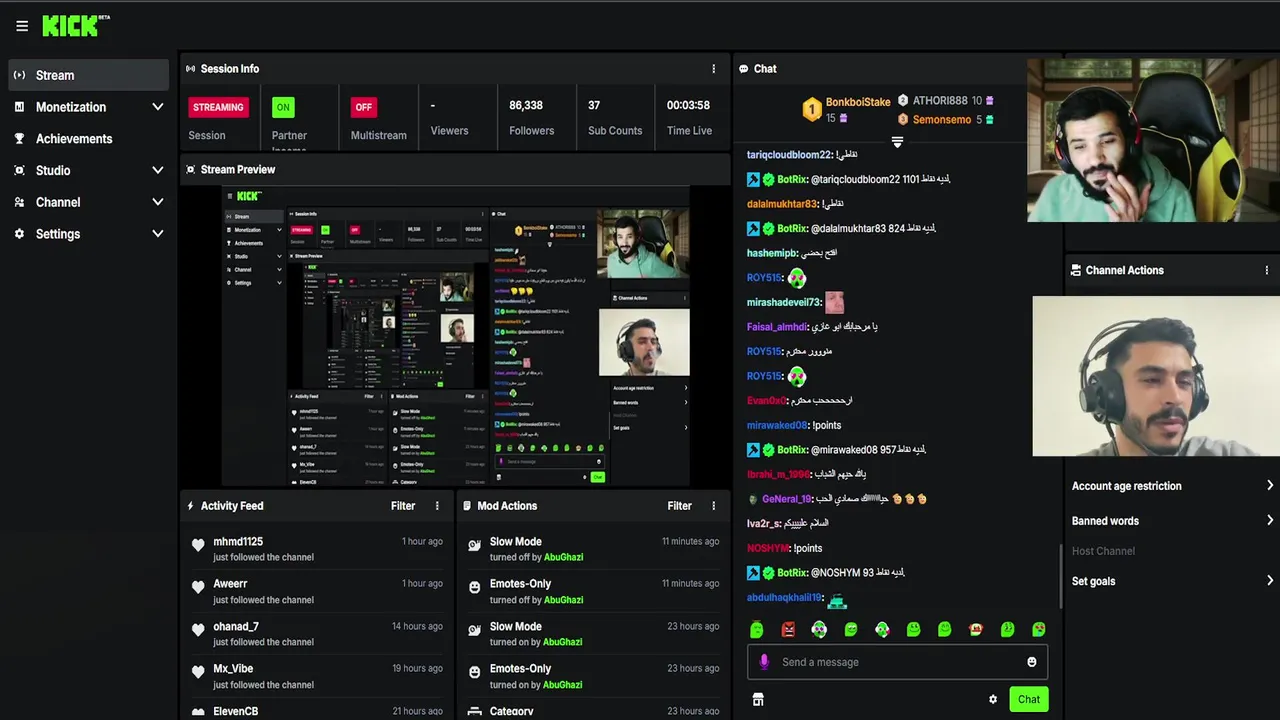Click username Evan0x0 in chat
Image resolution: width=1280 pixels, height=720 pixels.
point(767,401)
